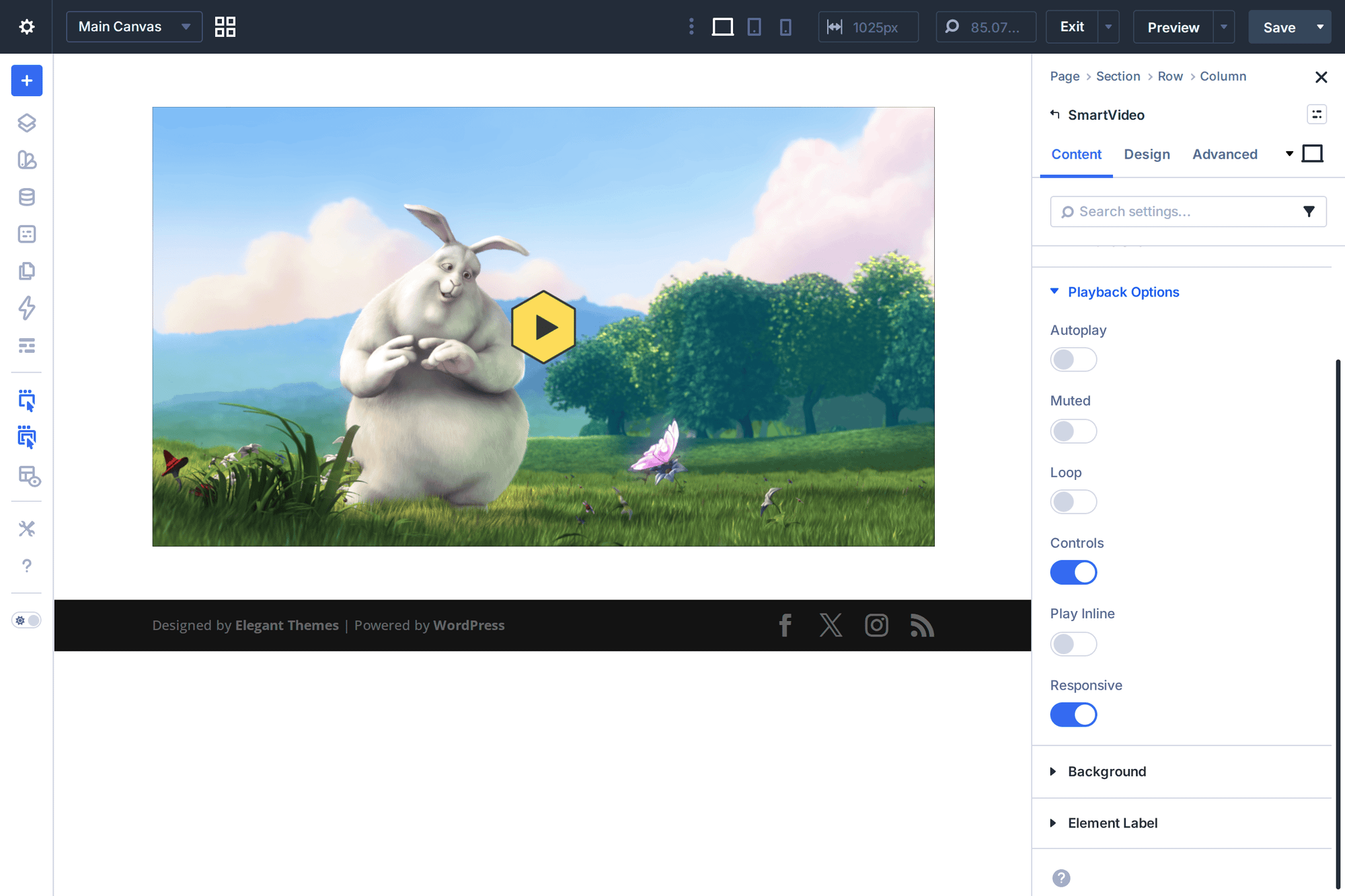The image size is (1345, 896).
Task: Open the Help panel
Action: 26,566
